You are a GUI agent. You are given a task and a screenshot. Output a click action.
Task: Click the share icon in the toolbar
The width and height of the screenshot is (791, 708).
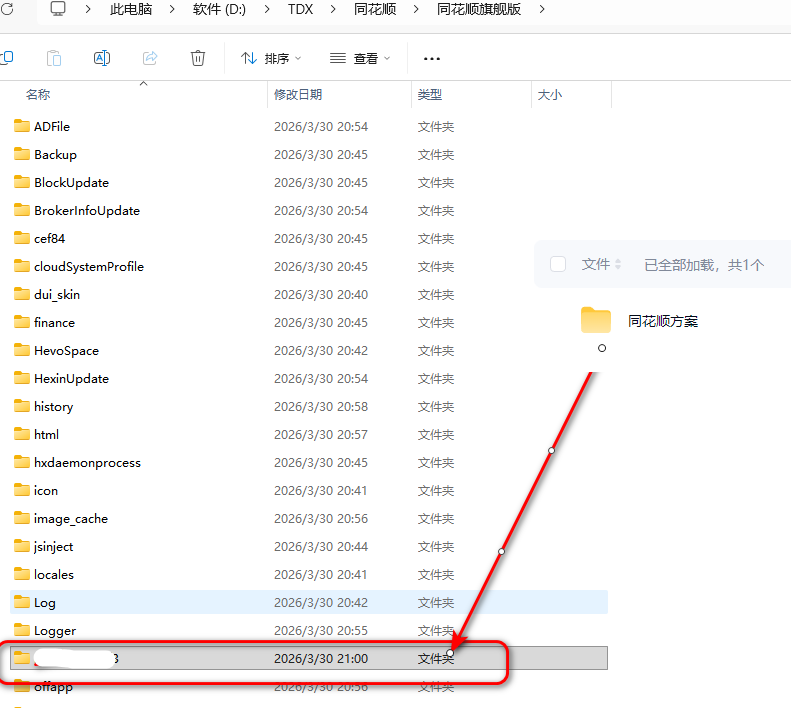[x=150, y=58]
